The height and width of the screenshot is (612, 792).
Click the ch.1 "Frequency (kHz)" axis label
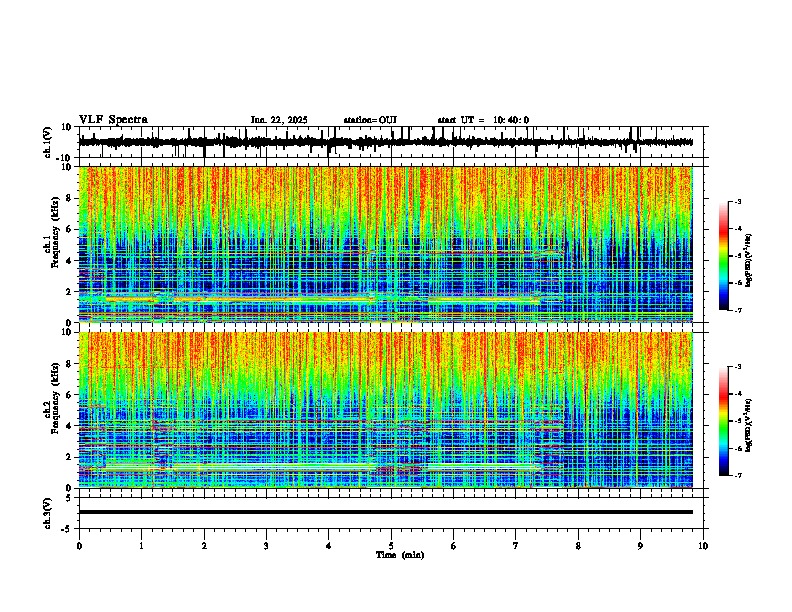[55, 233]
